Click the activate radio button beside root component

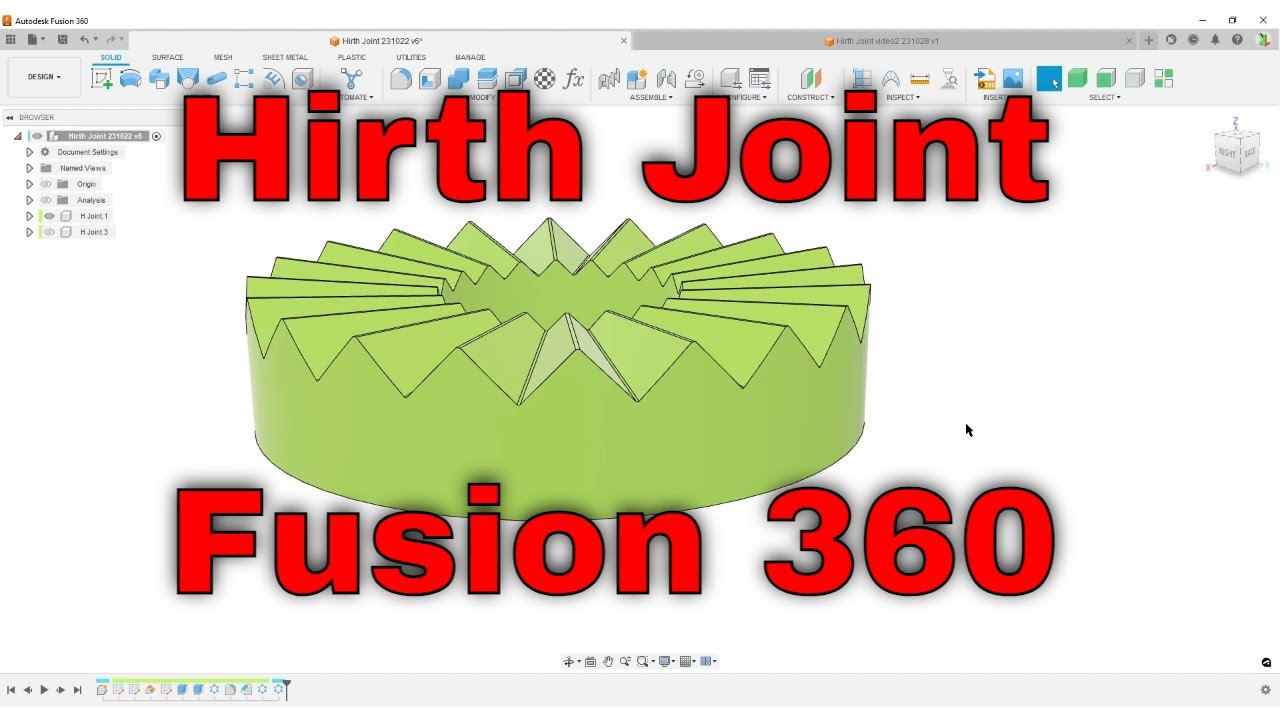pos(156,136)
